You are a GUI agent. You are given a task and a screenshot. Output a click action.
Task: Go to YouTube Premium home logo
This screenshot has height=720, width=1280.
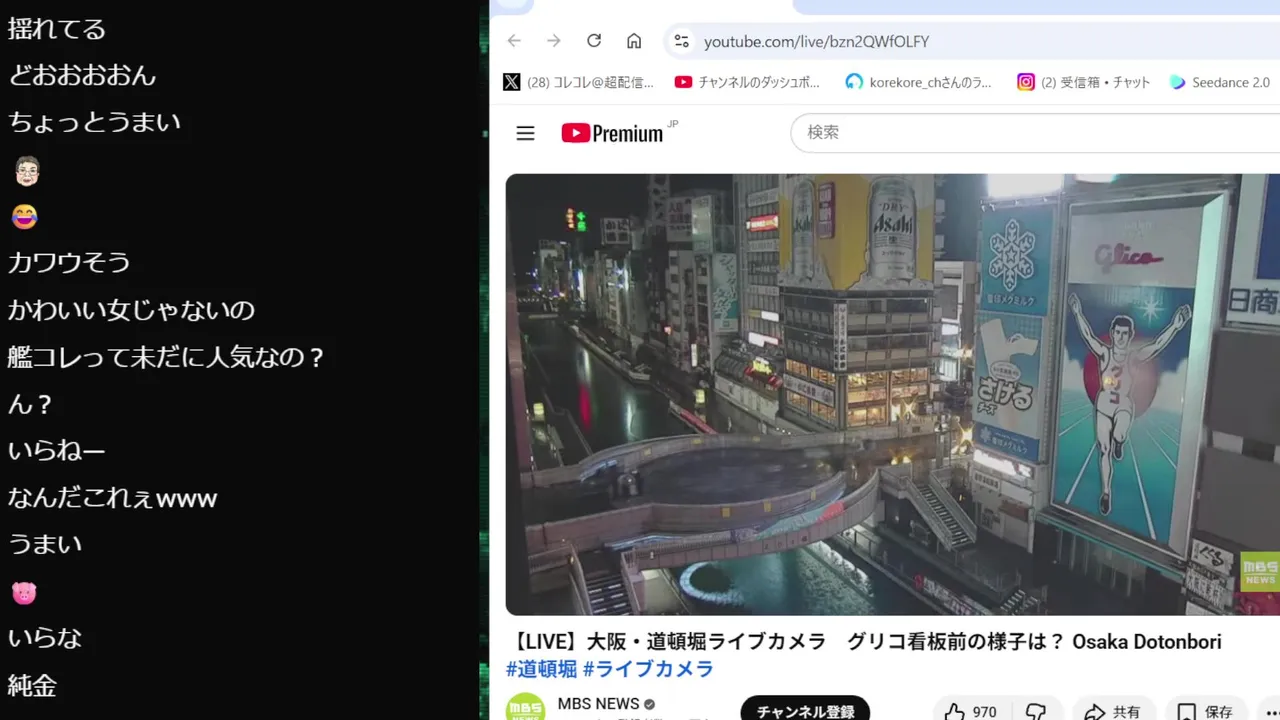click(613, 133)
